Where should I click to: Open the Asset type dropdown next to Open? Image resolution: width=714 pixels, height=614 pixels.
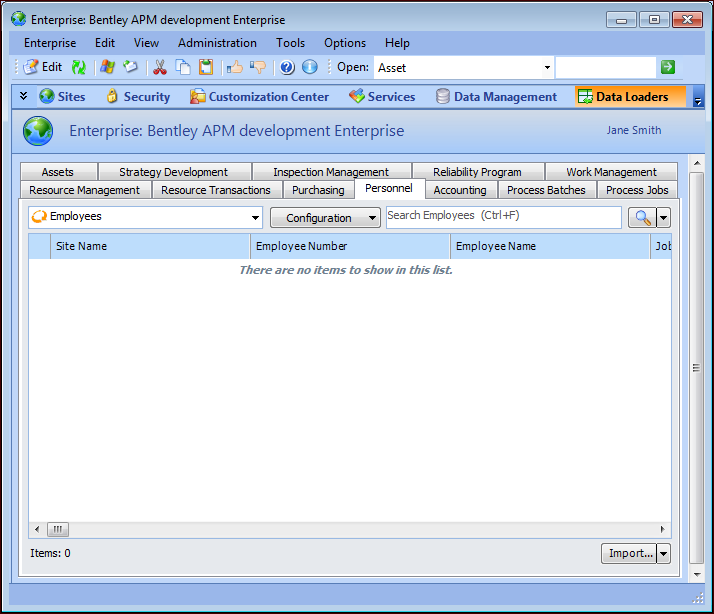[547, 67]
